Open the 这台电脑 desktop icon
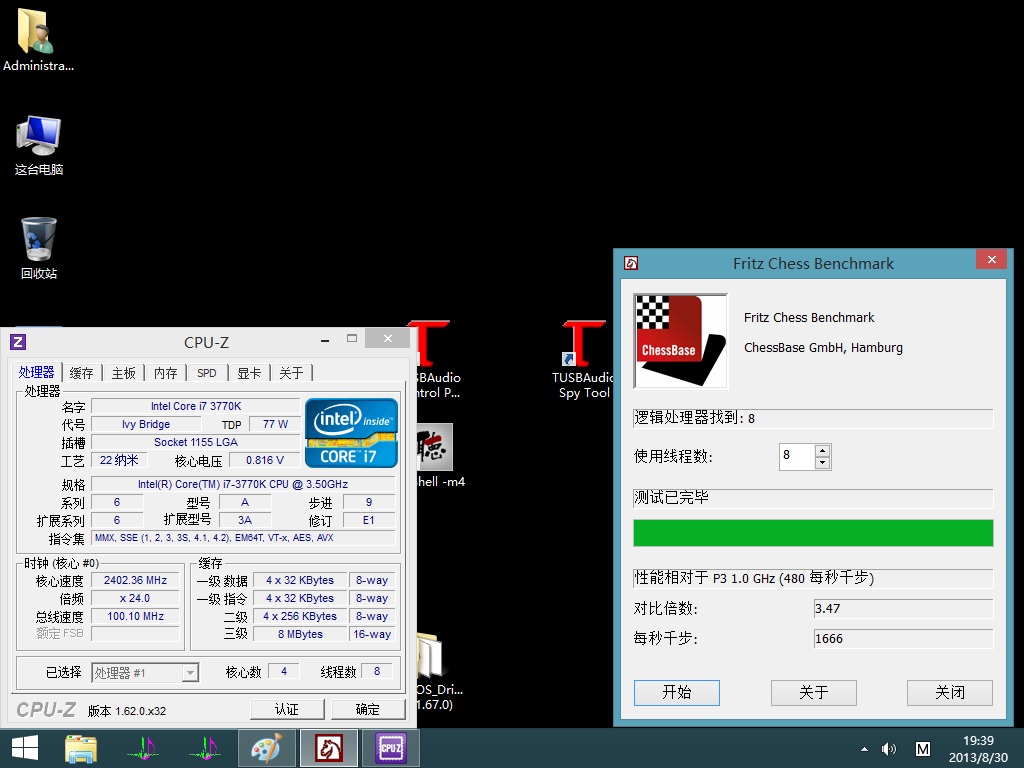Viewport: 1024px width, 768px height. pyautogui.click(x=39, y=145)
